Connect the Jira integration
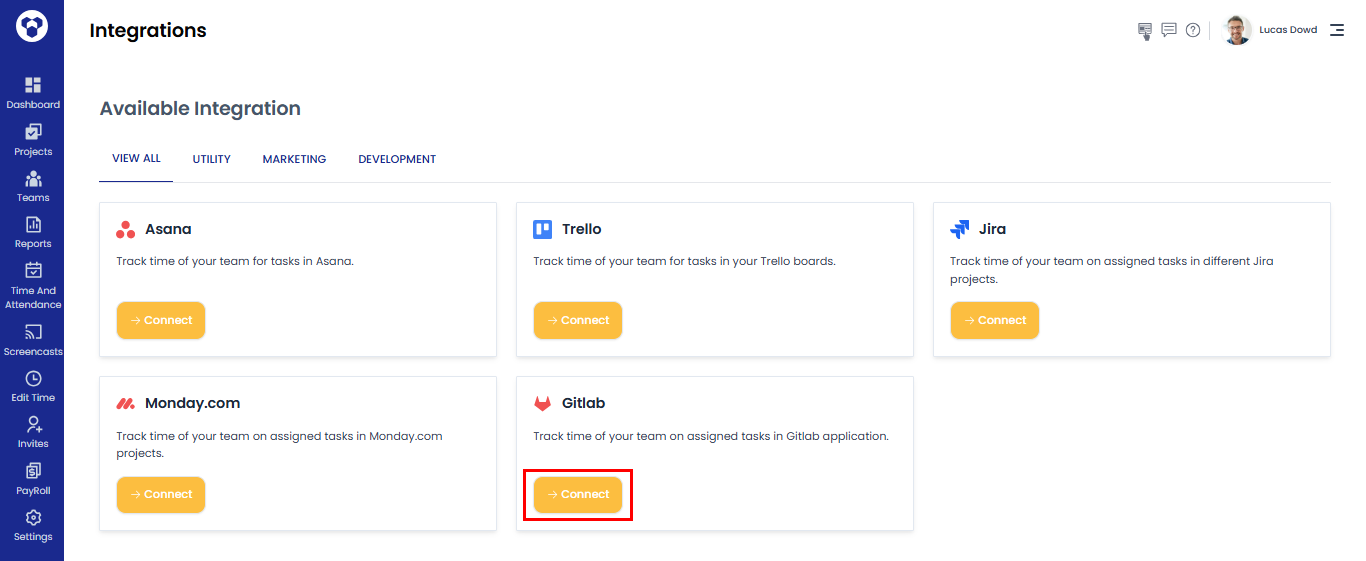Screen dimensions: 1366x561 click(x=995, y=320)
